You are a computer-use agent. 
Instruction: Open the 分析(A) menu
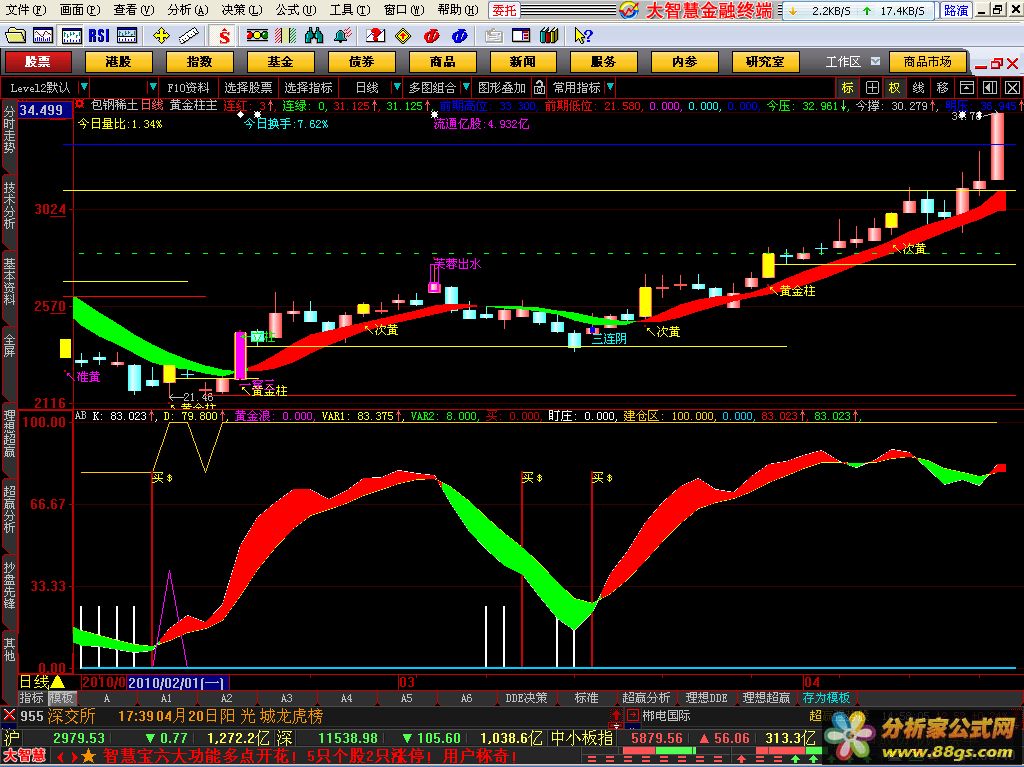coord(187,10)
